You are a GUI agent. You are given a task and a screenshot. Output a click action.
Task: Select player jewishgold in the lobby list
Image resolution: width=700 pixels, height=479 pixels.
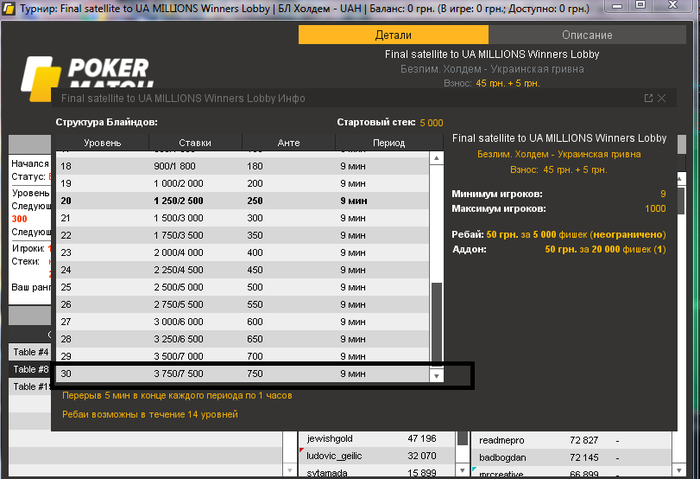click(x=376, y=439)
